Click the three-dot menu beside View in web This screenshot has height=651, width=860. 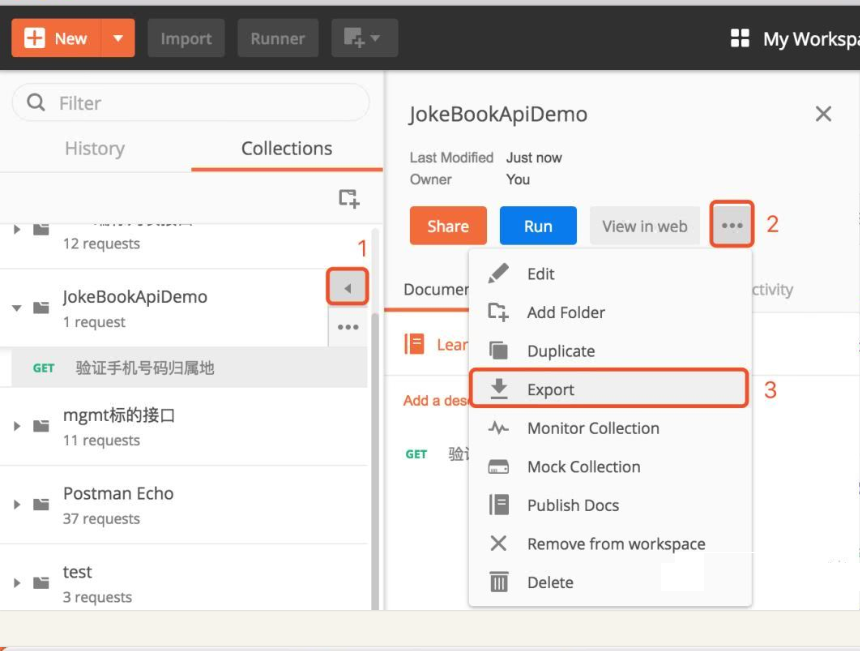point(732,226)
